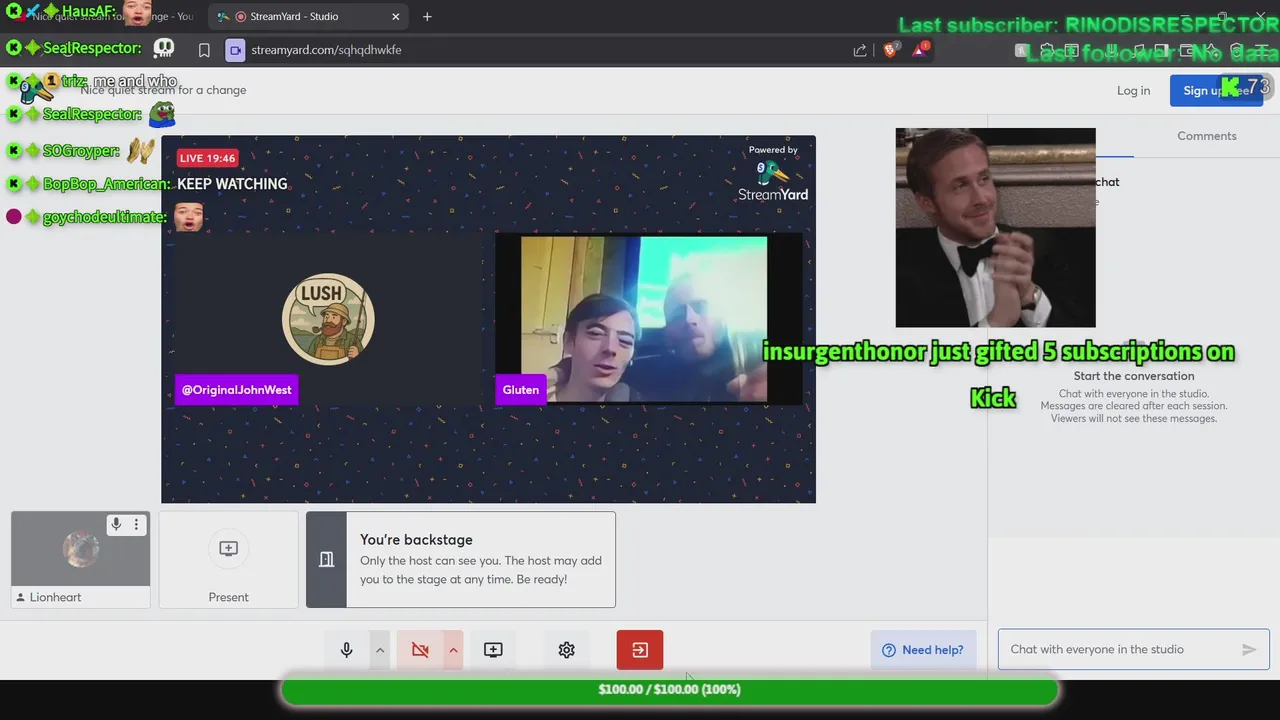Switch to the Comments tab
The height and width of the screenshot is (720, 1280).
point(1207,136)
